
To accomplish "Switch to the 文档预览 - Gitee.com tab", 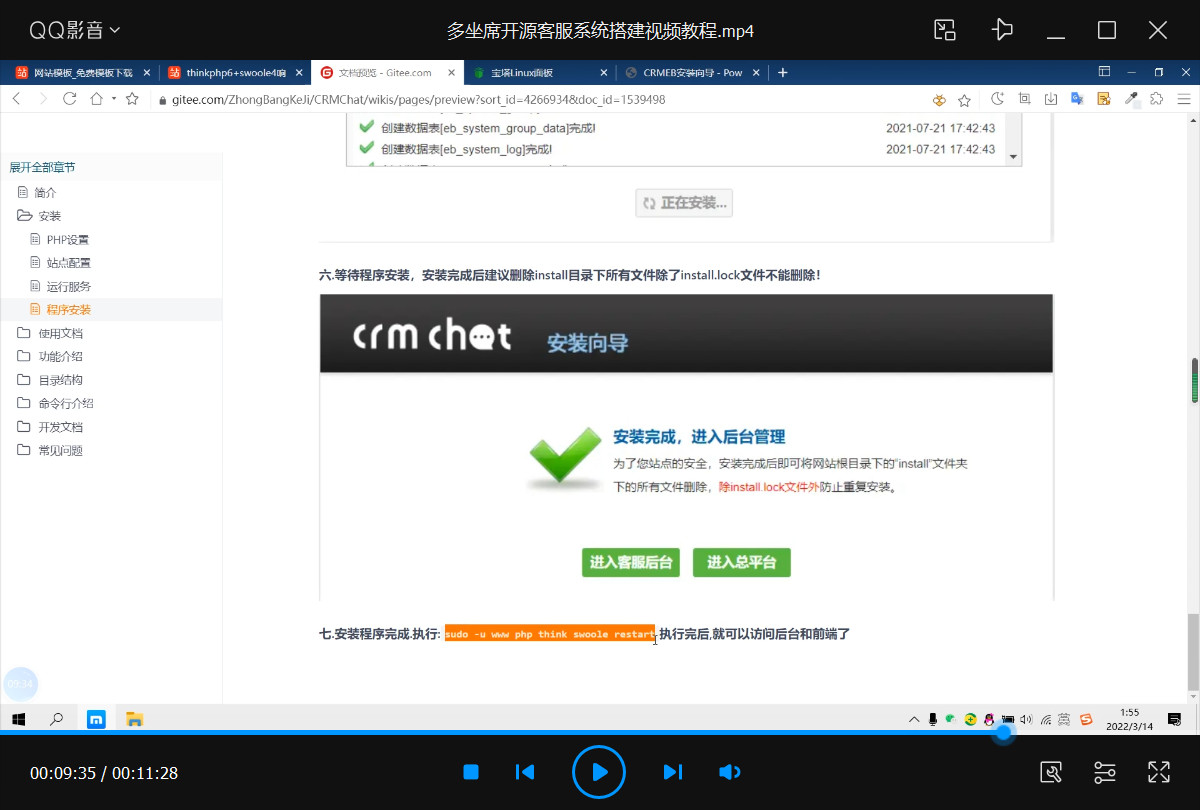I will 386,73.
